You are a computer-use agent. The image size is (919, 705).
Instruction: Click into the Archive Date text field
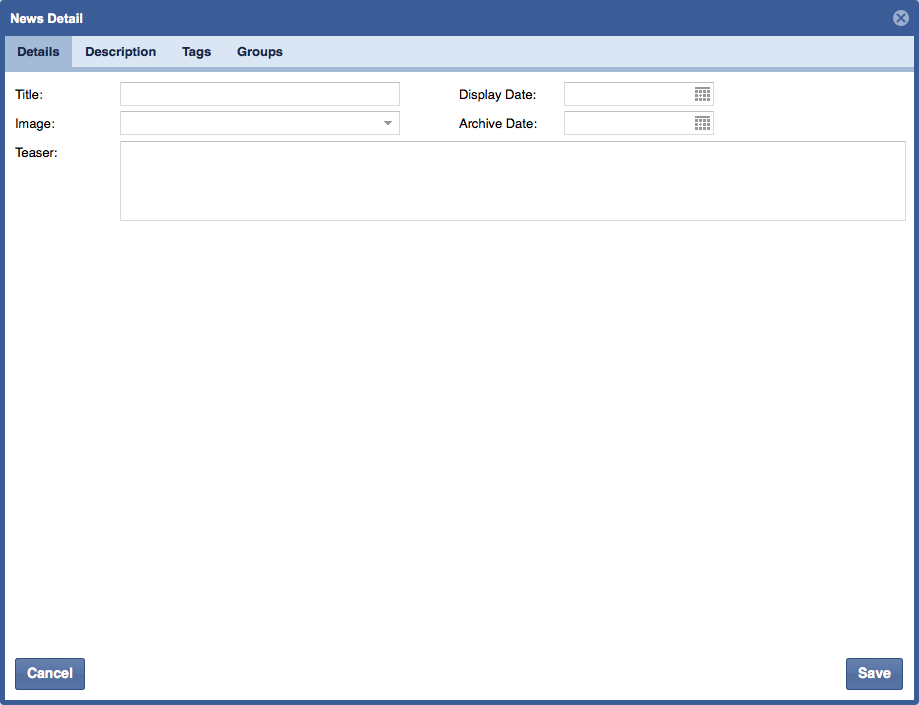coord(628,123)
